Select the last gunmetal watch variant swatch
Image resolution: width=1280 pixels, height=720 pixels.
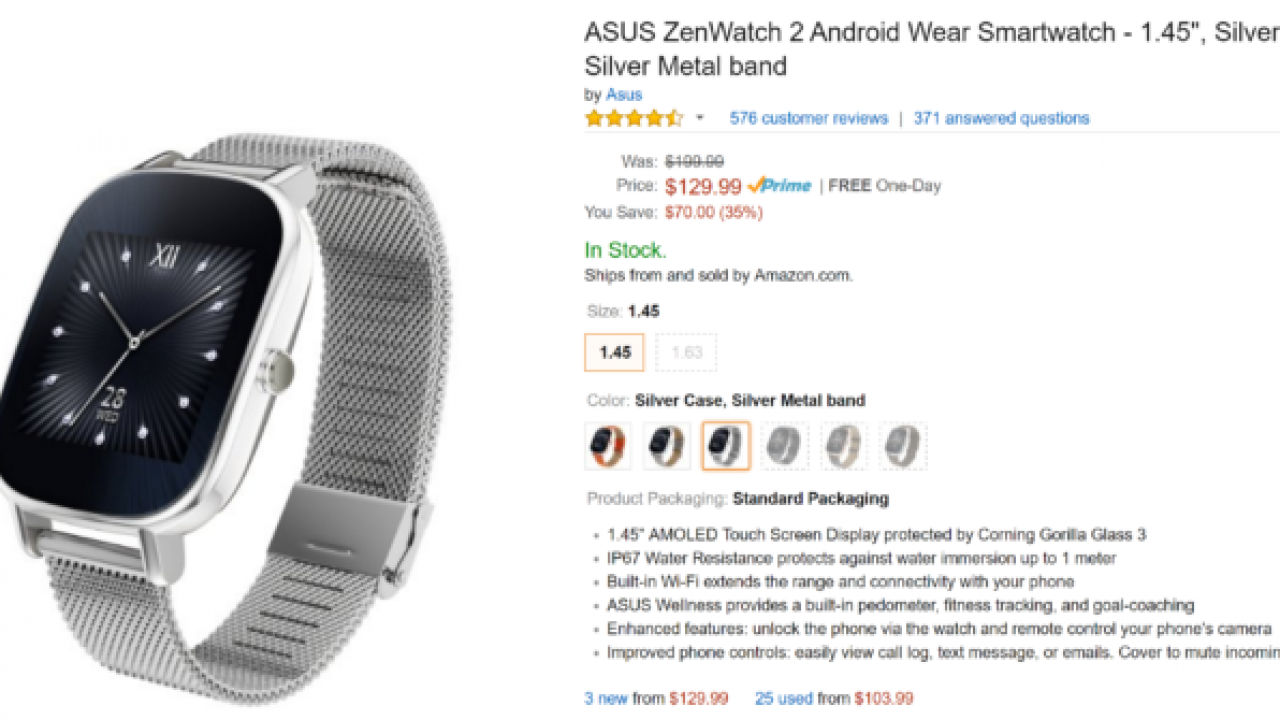pos(901,445)
